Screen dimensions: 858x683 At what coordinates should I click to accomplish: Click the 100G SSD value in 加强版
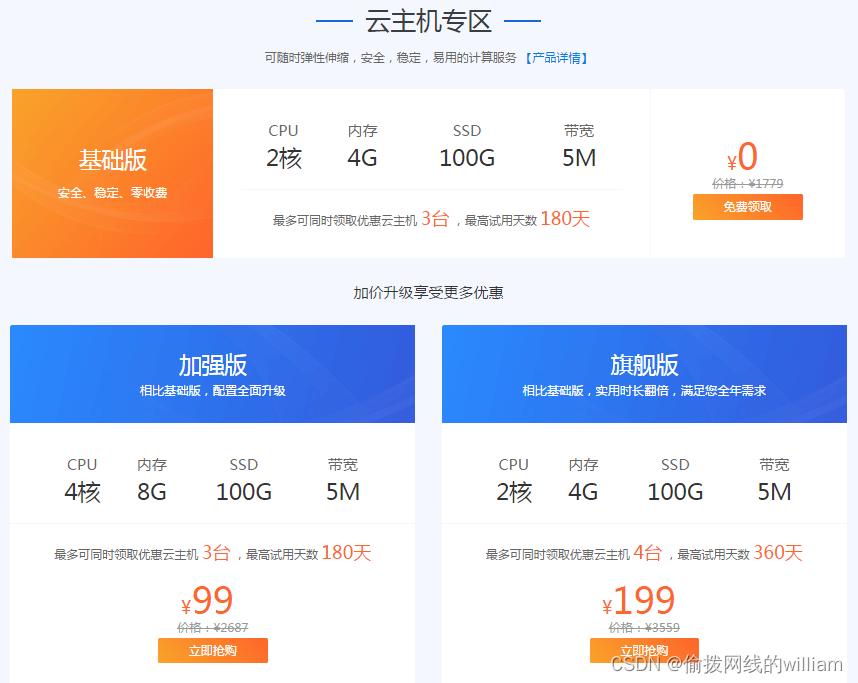tap(244, 492)
